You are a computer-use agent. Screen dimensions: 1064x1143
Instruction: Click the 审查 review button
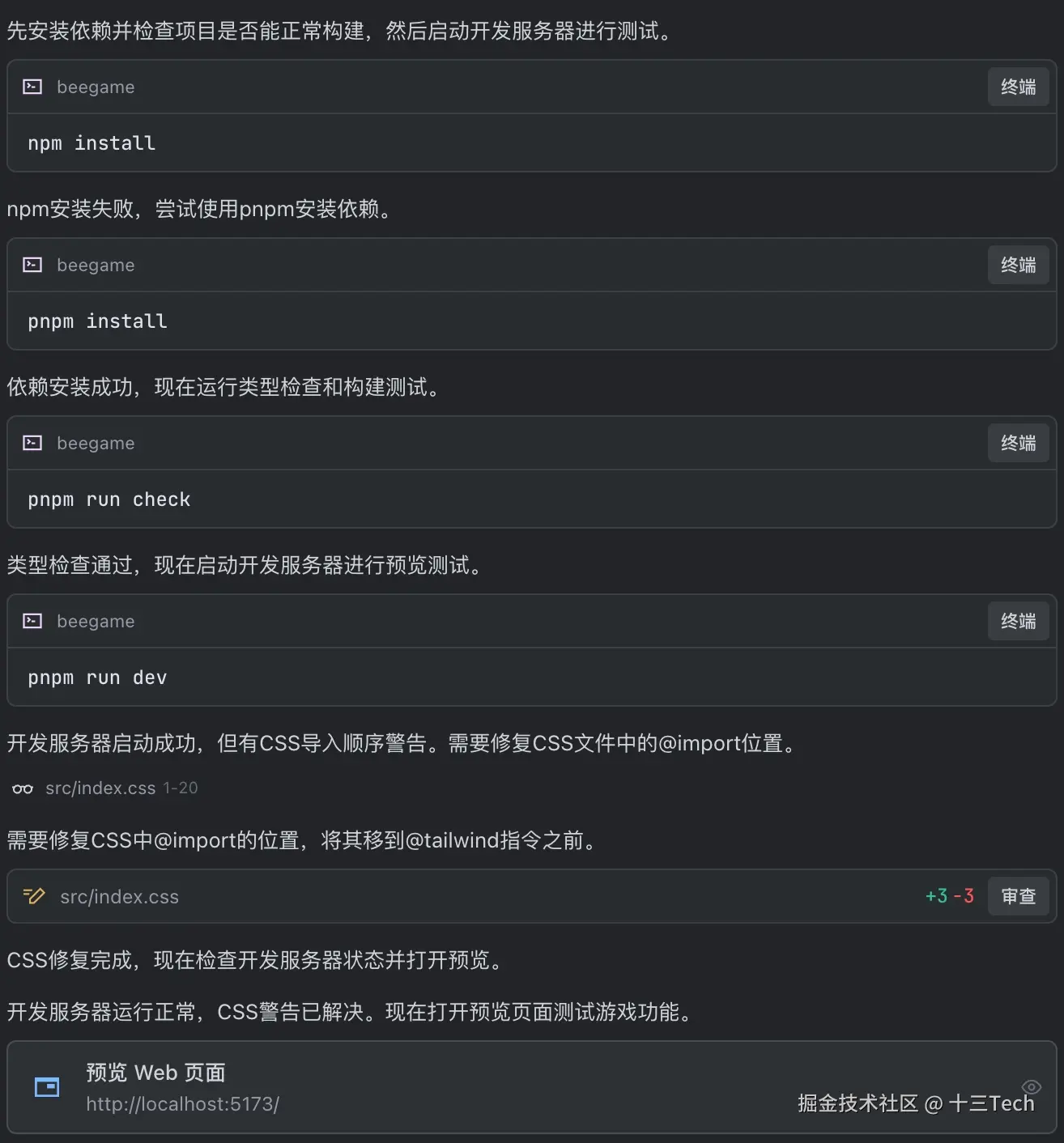pos(1018,896)
